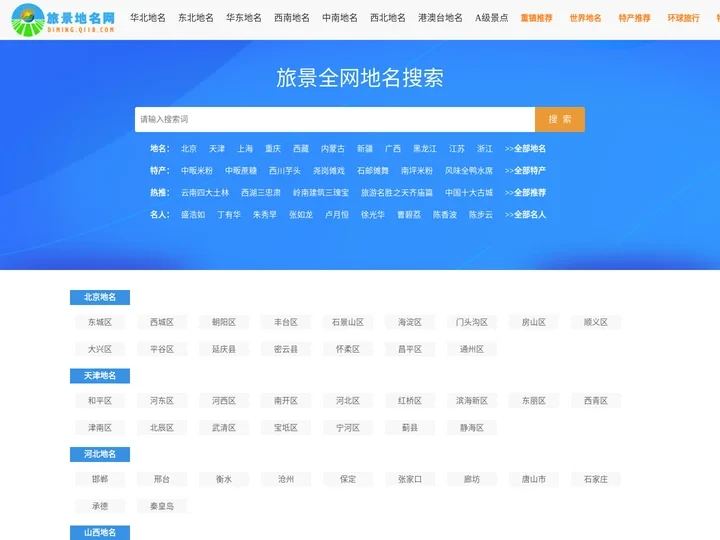Open the 环球旅行 nav link

684,18
